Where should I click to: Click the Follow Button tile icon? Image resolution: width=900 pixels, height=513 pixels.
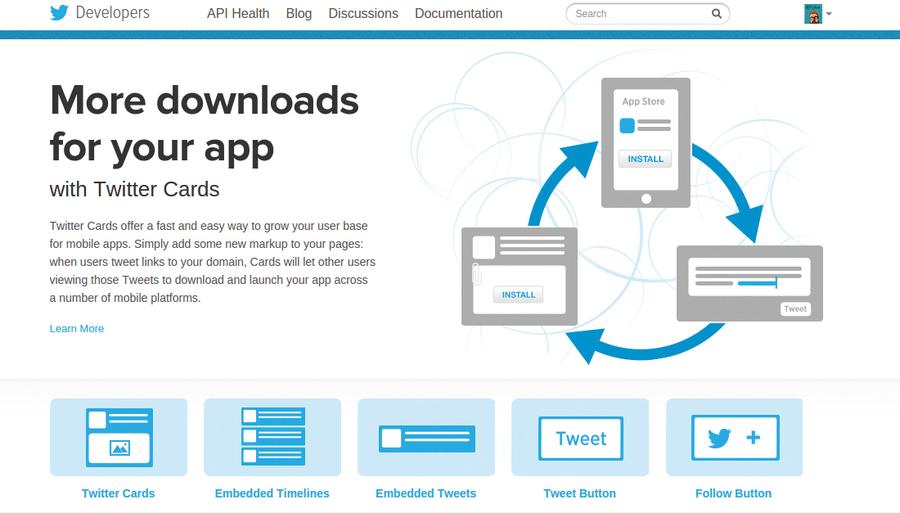click(735, 437)
